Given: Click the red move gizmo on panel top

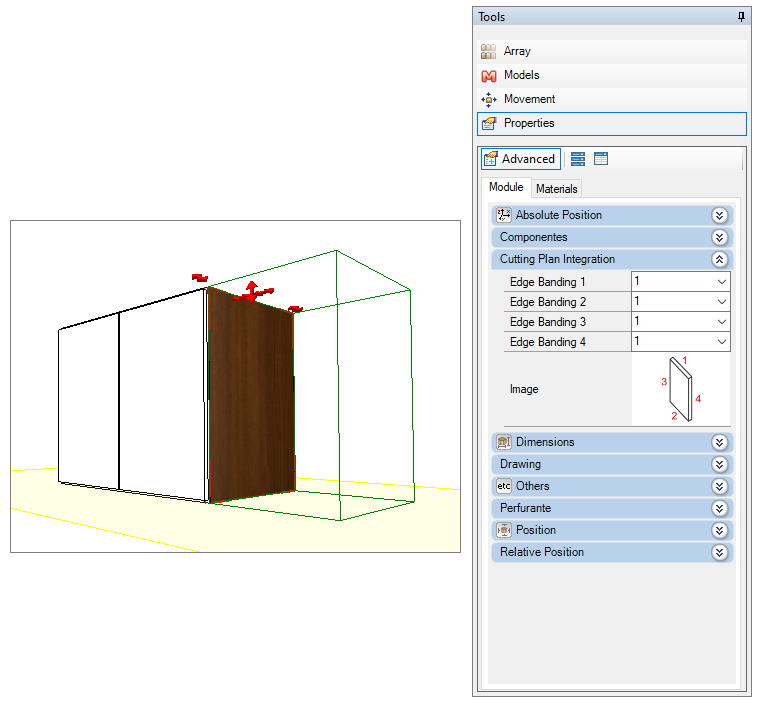Looking at the screenshot, I should (252, 292).
